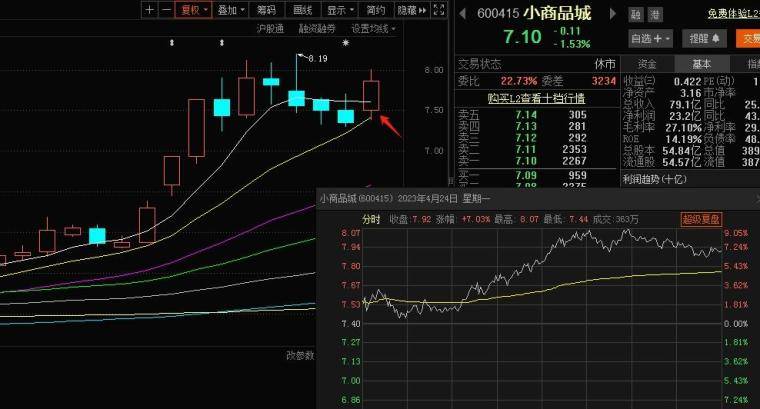Go to next stock with right arrow

(x=613, y=13)
